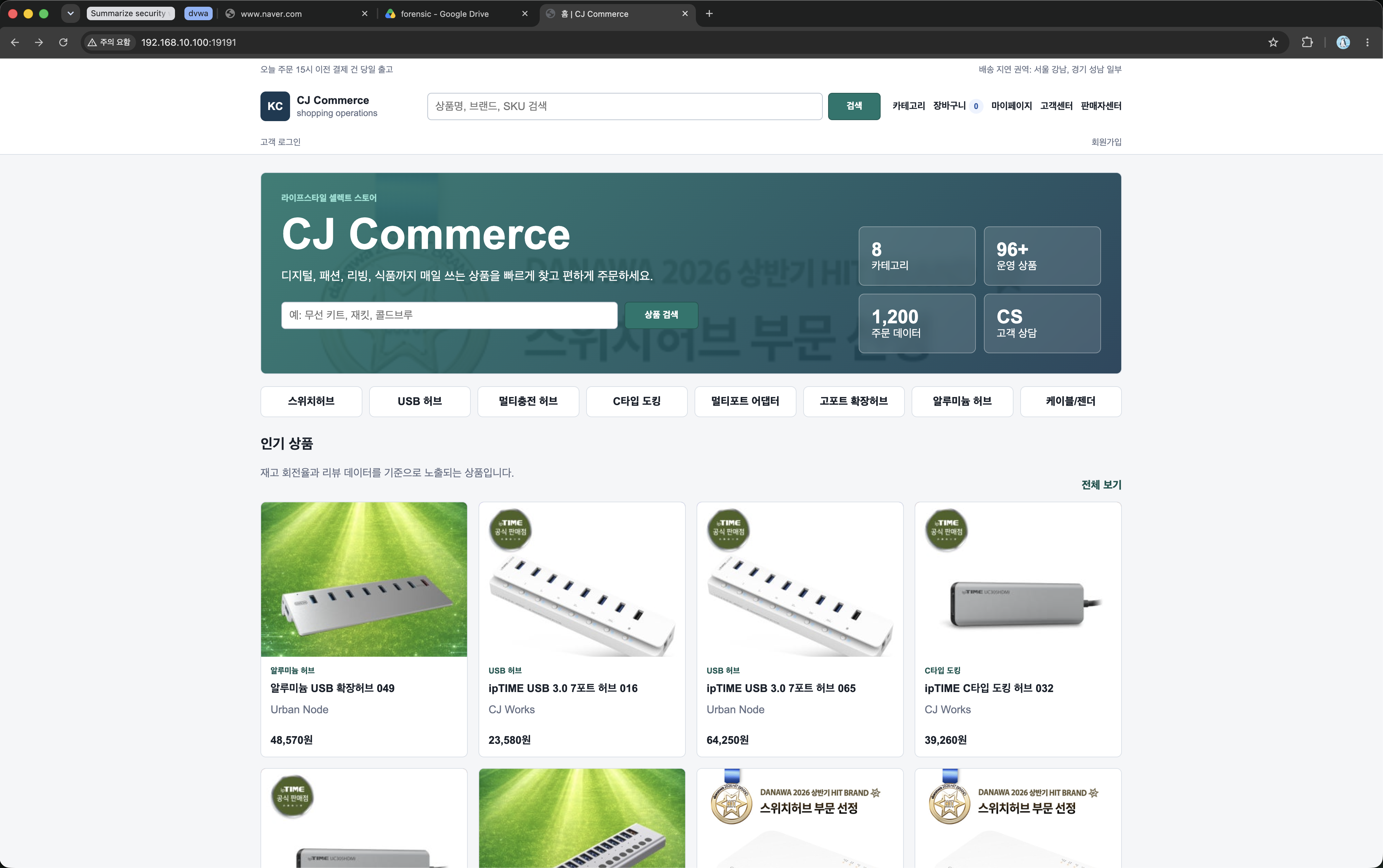
Task: Click the ipTIME USB 3.0 7포트 허브 065 title
Action: click(781, 688)
